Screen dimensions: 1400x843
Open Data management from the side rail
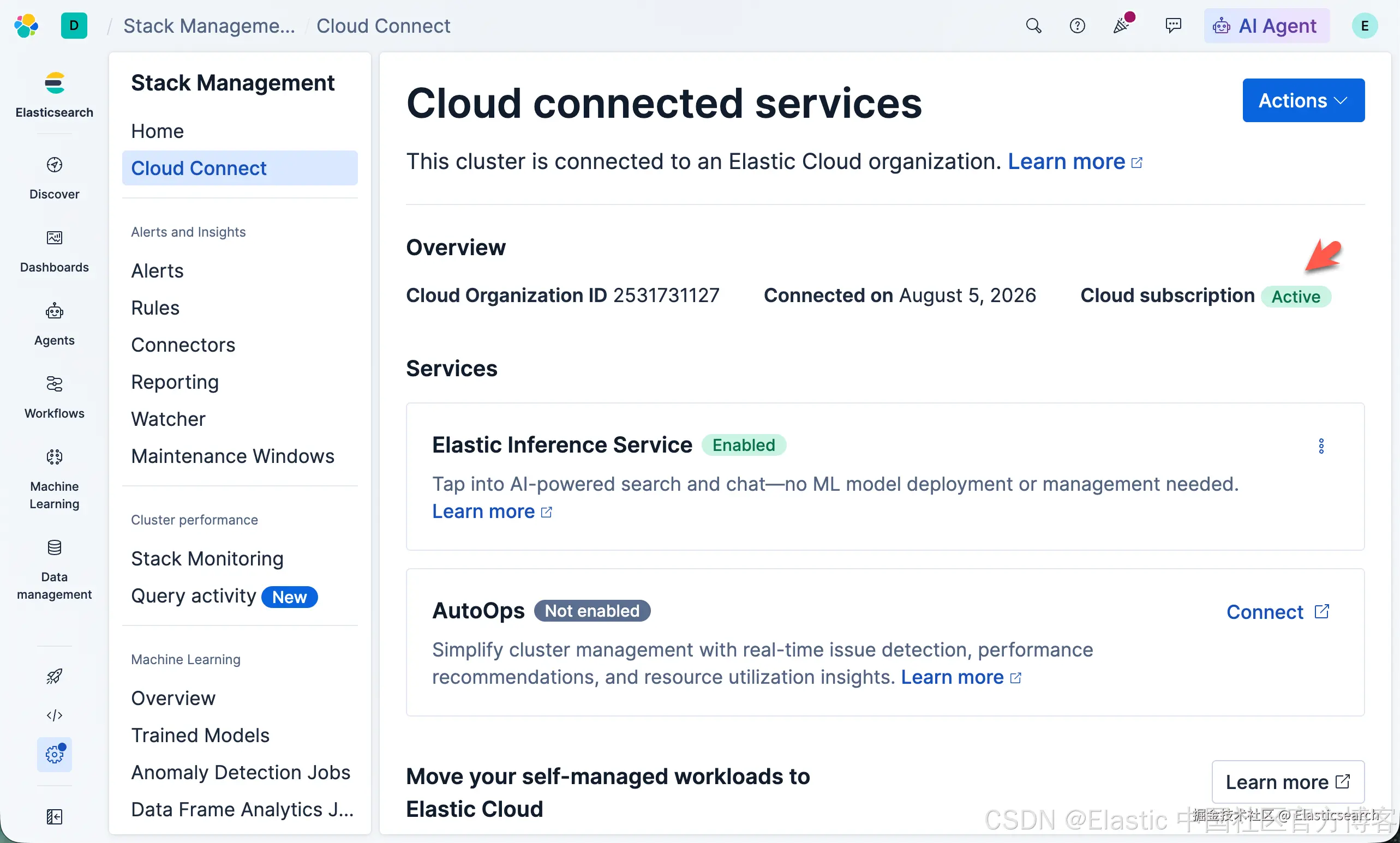coord(55,570)
